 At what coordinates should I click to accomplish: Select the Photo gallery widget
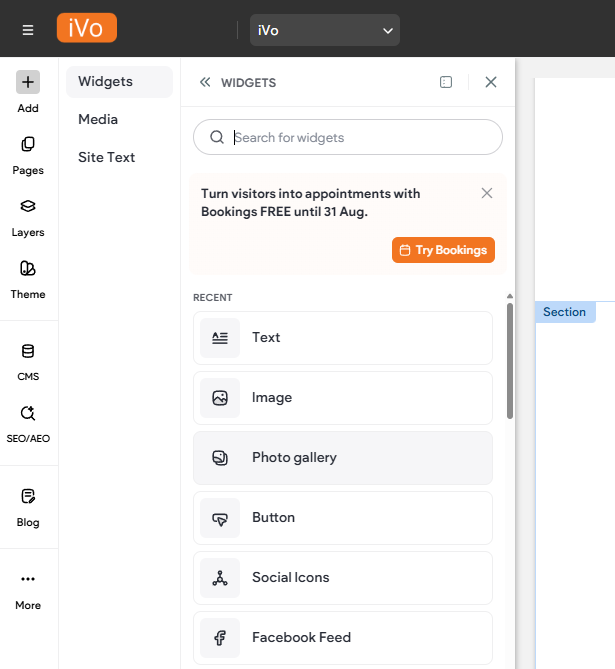pyautogui.click(x=343, y=458)
